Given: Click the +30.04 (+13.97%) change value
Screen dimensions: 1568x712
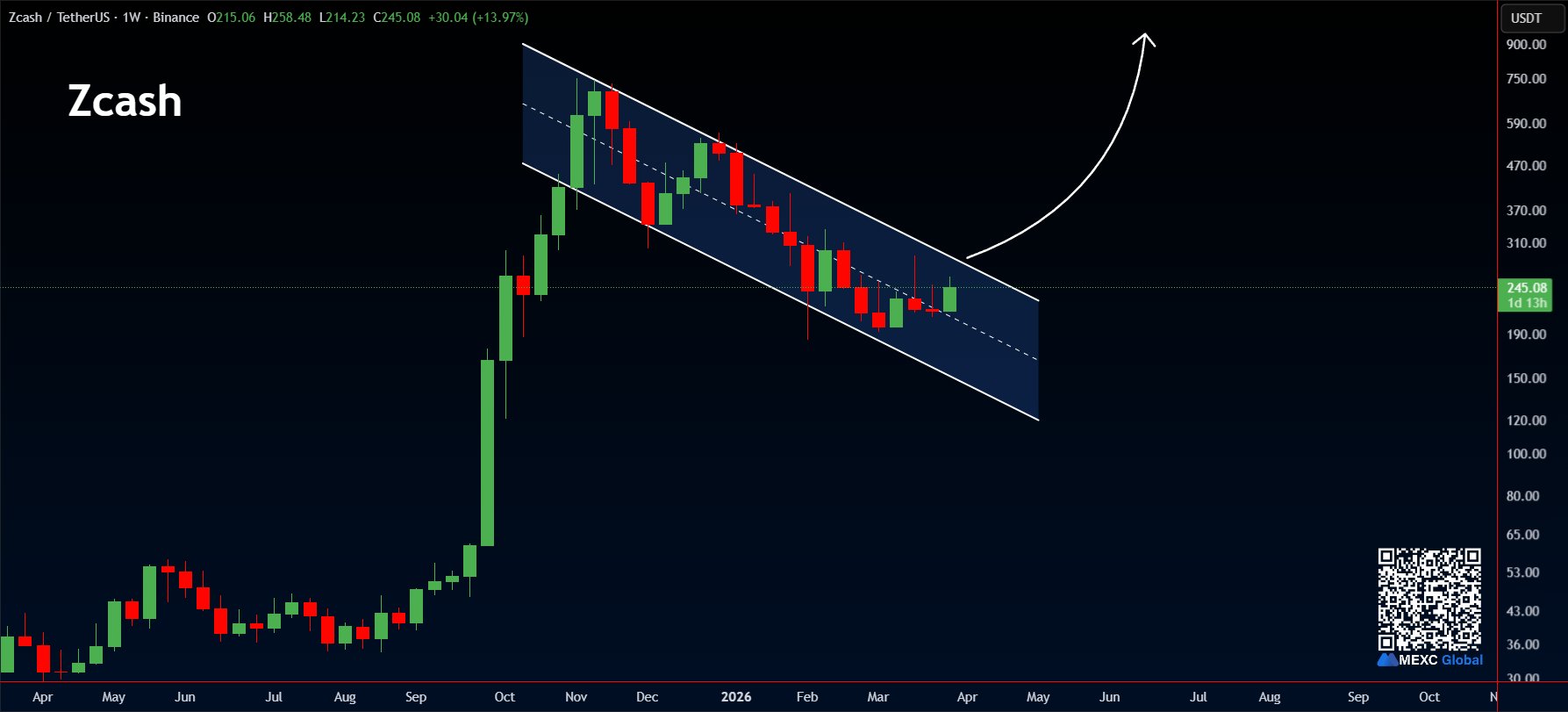Looking at the screenshot, I should click(x=478, y=18).
